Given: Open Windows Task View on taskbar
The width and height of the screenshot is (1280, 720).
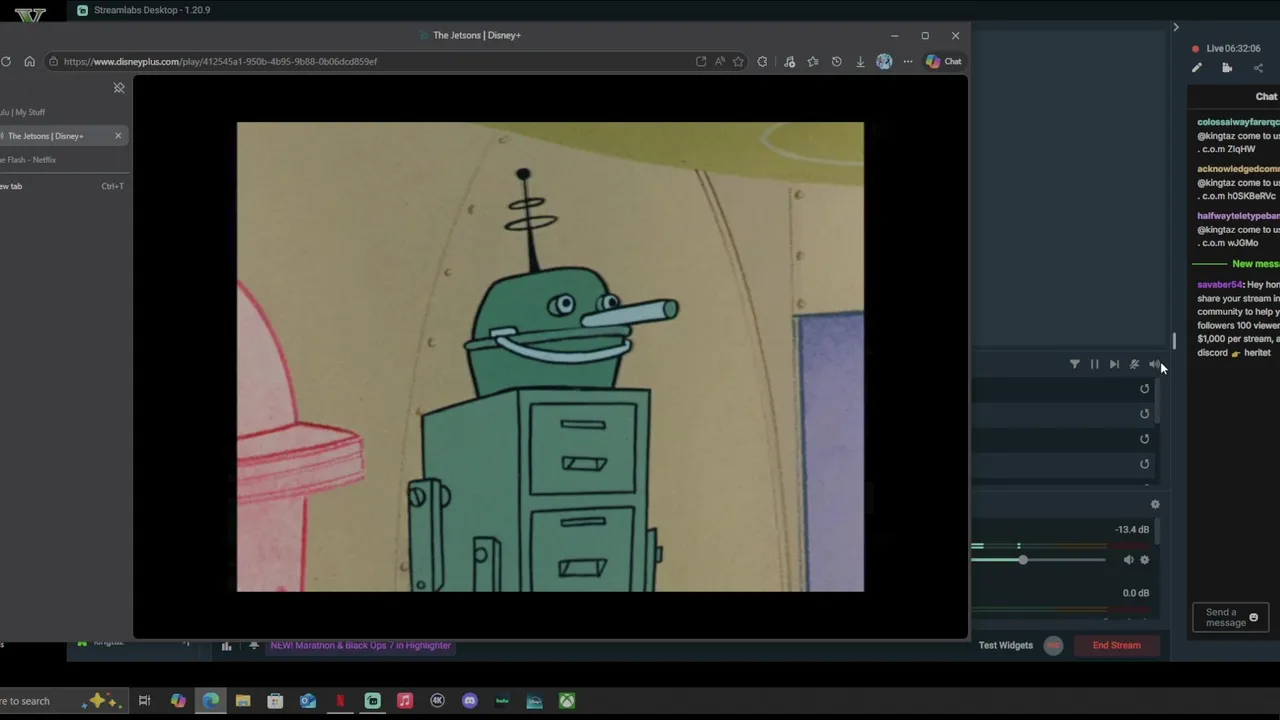Looking at the screenshot, I should (144, 701).
